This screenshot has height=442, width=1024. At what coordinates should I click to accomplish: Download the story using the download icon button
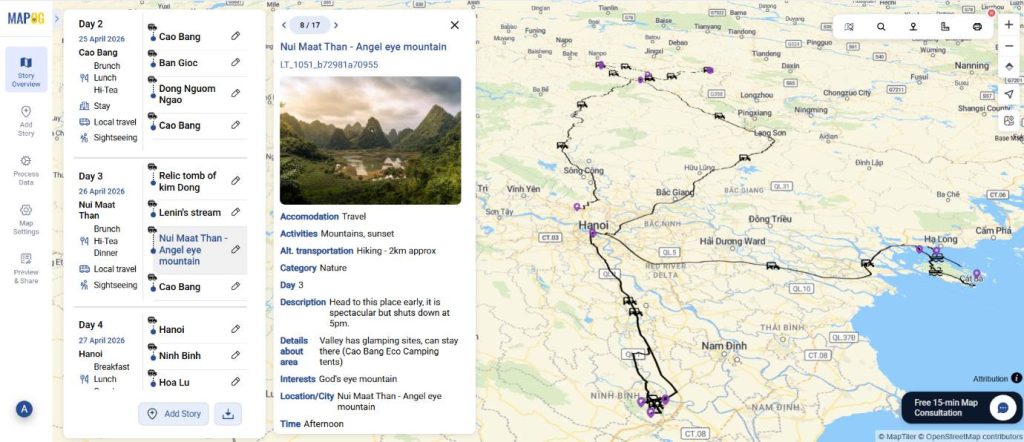[x=228, y=414]
